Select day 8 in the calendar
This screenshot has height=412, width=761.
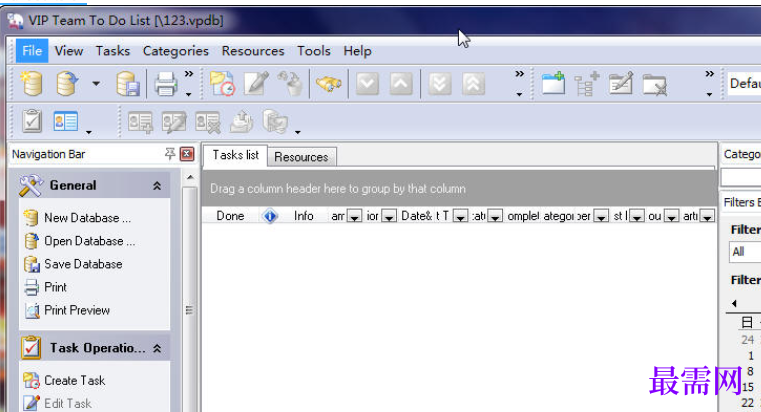(750, 371)
